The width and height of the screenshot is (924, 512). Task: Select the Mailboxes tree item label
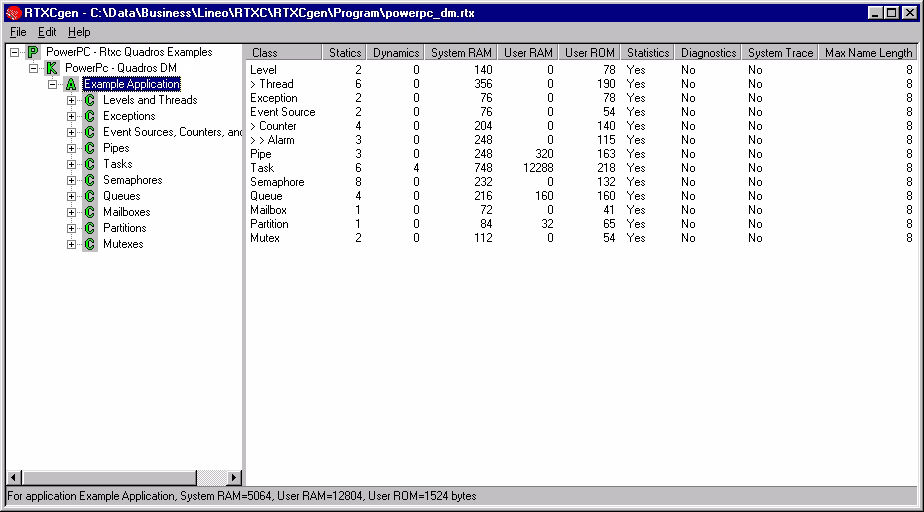[x=127, y=212]
